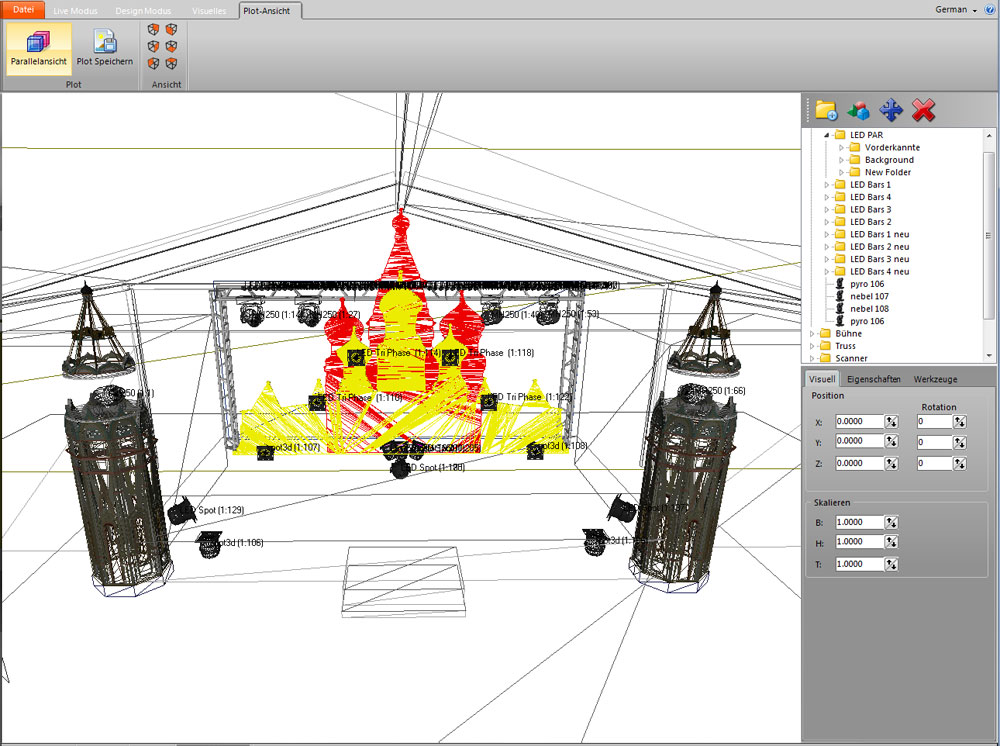Click the left tower model in viewport

(117, 491)
